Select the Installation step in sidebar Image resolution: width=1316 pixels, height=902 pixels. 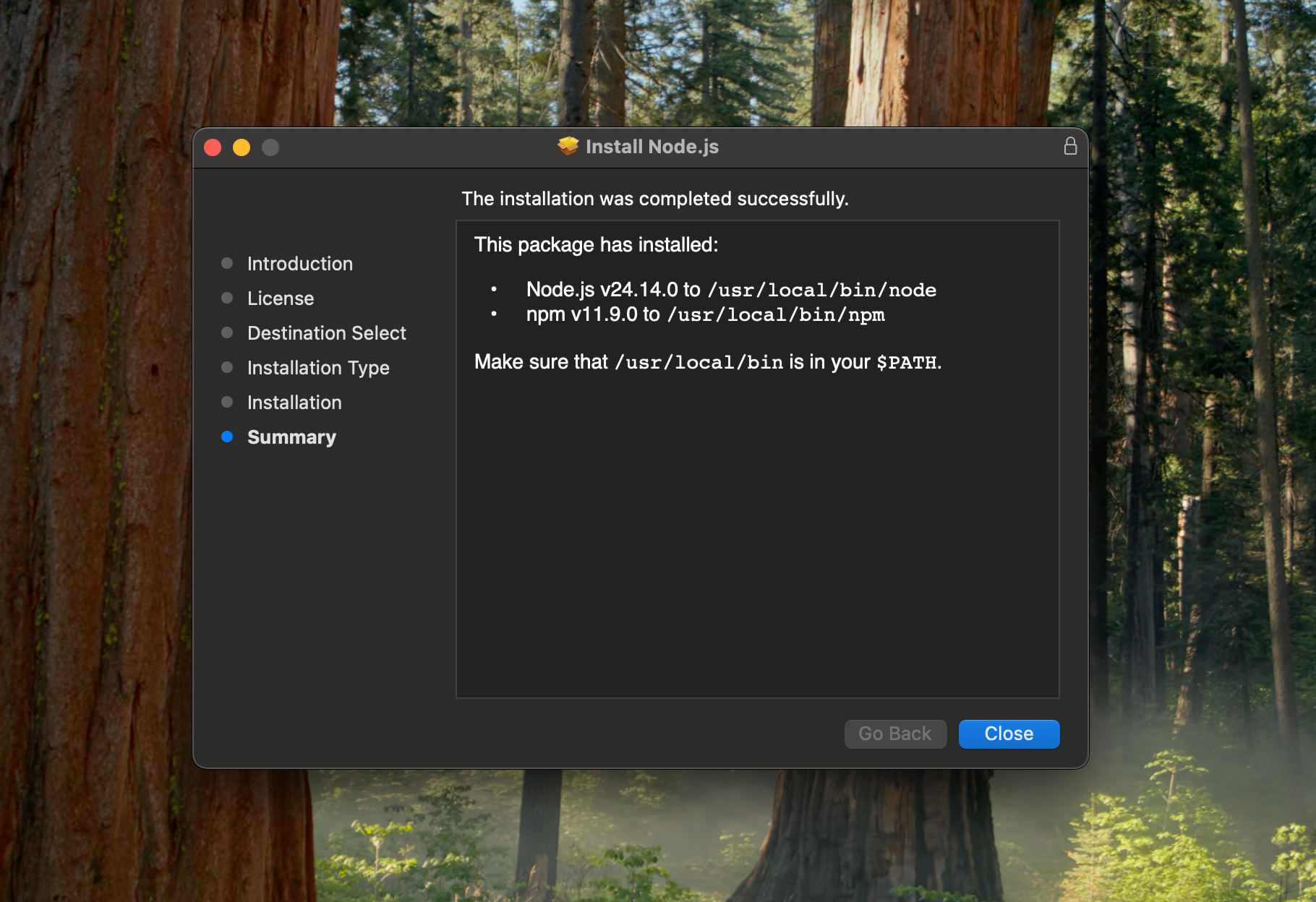coord(294,403)
